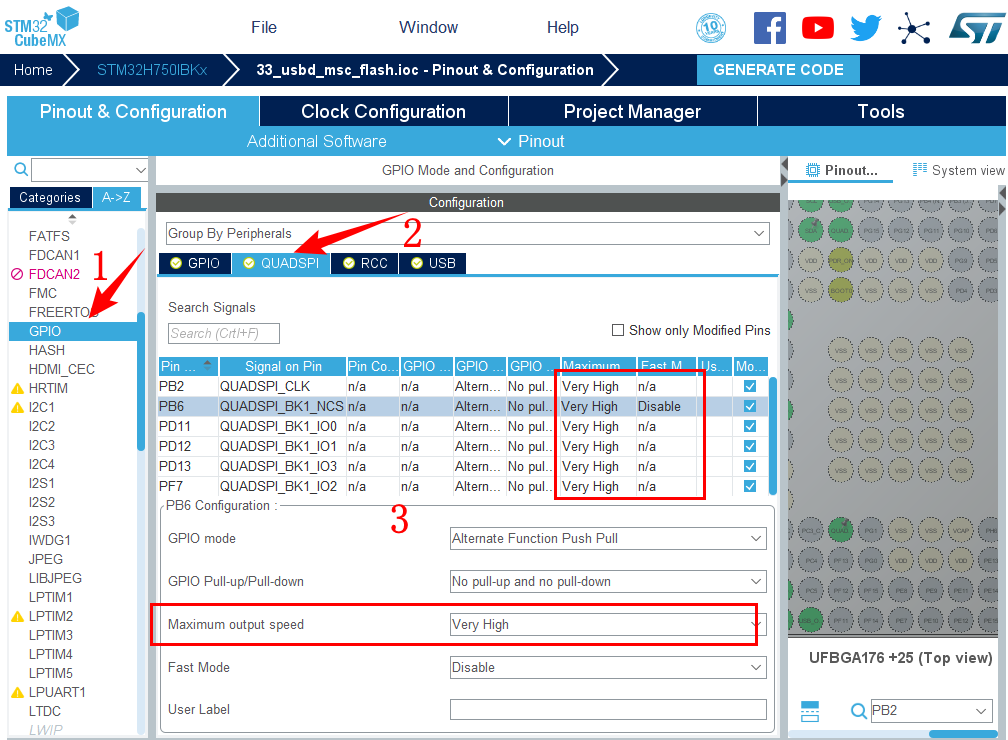
Task: Click the 10-year anniversary badge icon
Action: (710, 28)
